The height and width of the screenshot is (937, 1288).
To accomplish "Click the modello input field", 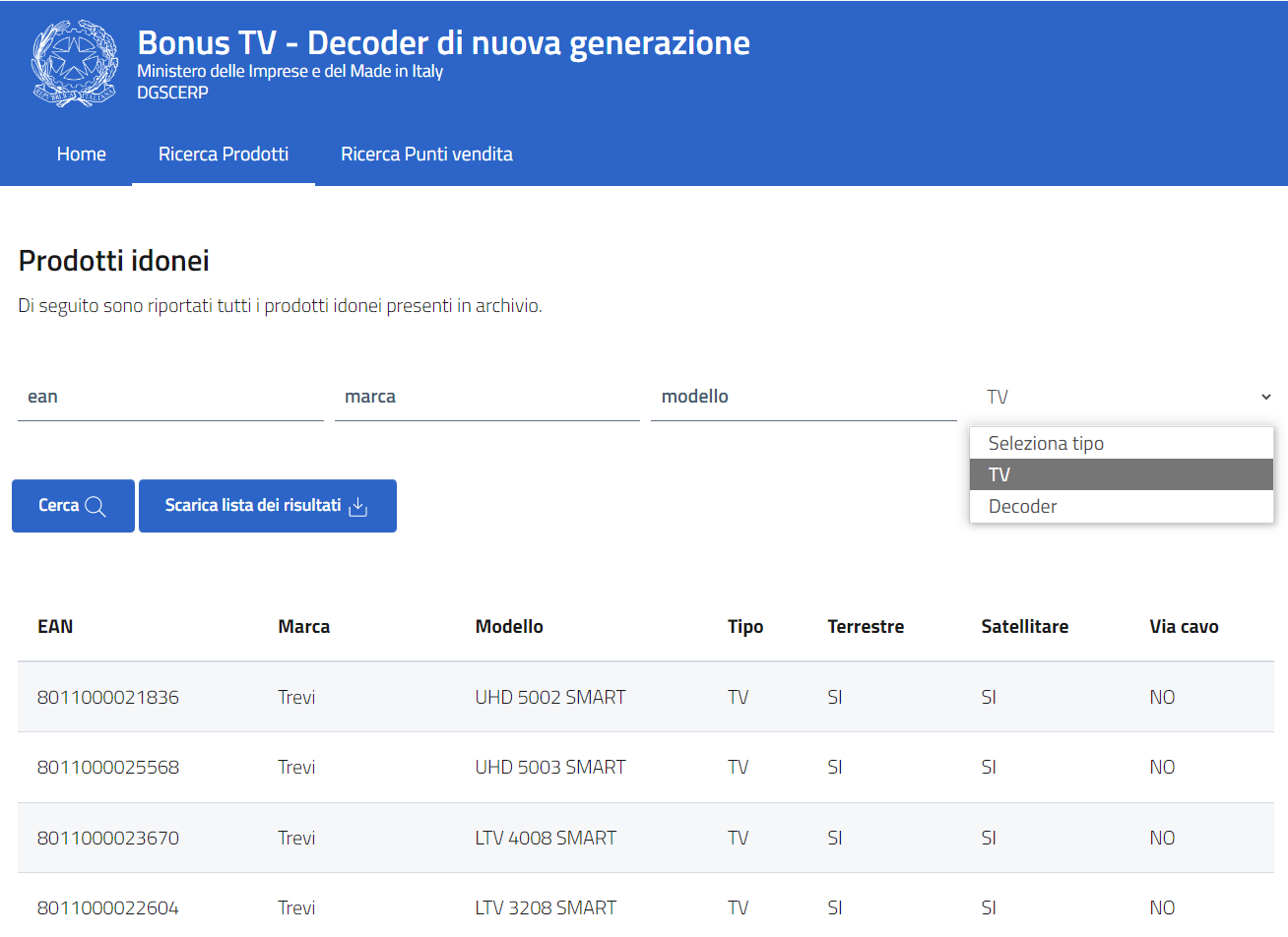I will click(803, 397).
